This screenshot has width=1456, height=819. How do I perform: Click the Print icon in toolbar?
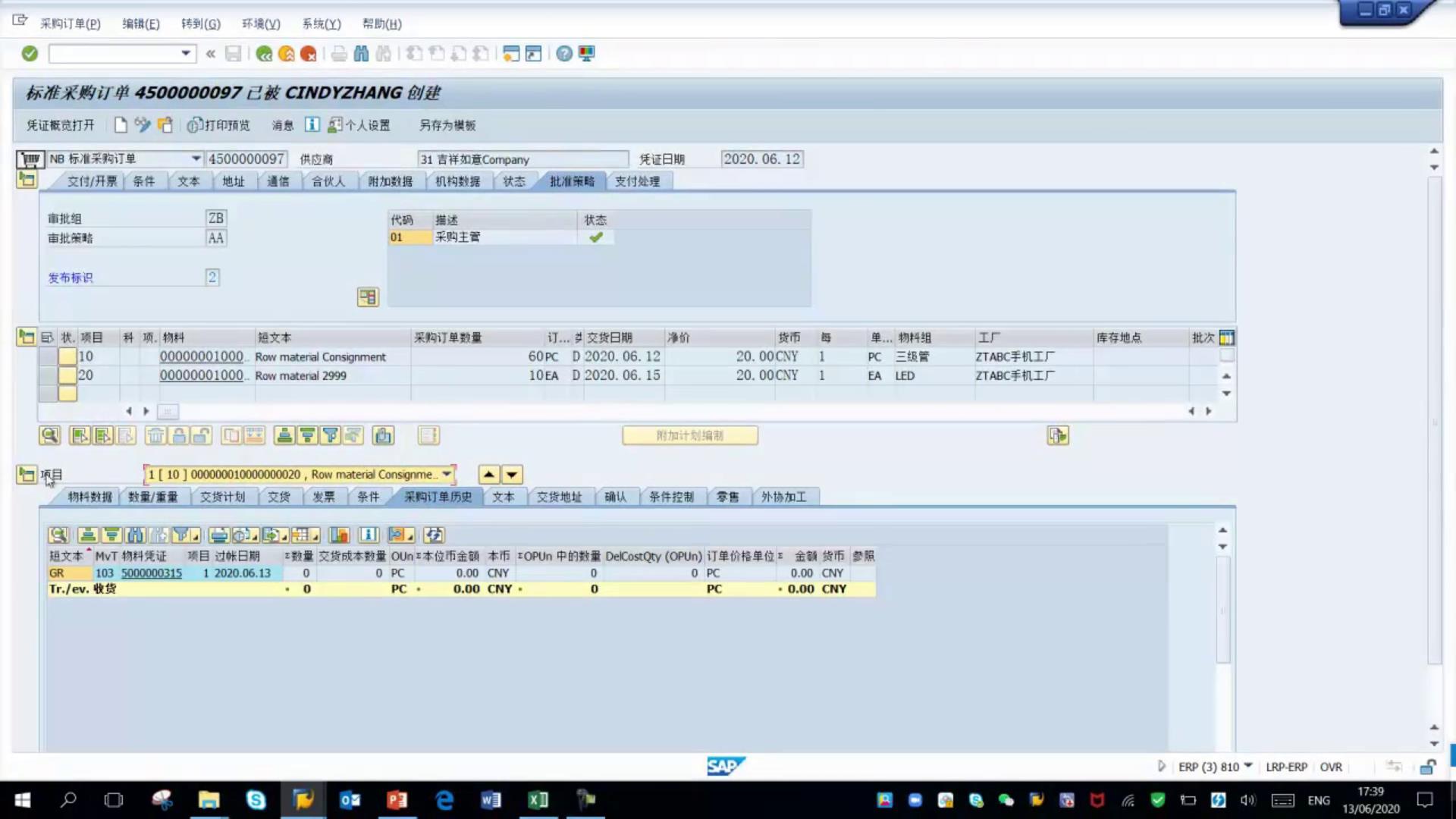[339, 54]
